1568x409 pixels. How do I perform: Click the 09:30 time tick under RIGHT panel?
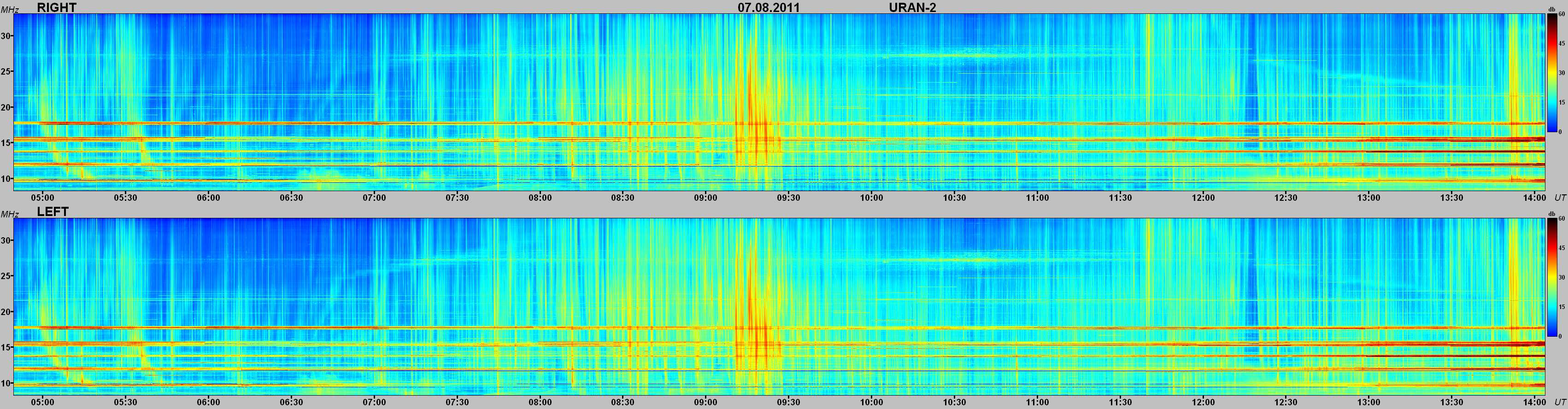[788, 198]
